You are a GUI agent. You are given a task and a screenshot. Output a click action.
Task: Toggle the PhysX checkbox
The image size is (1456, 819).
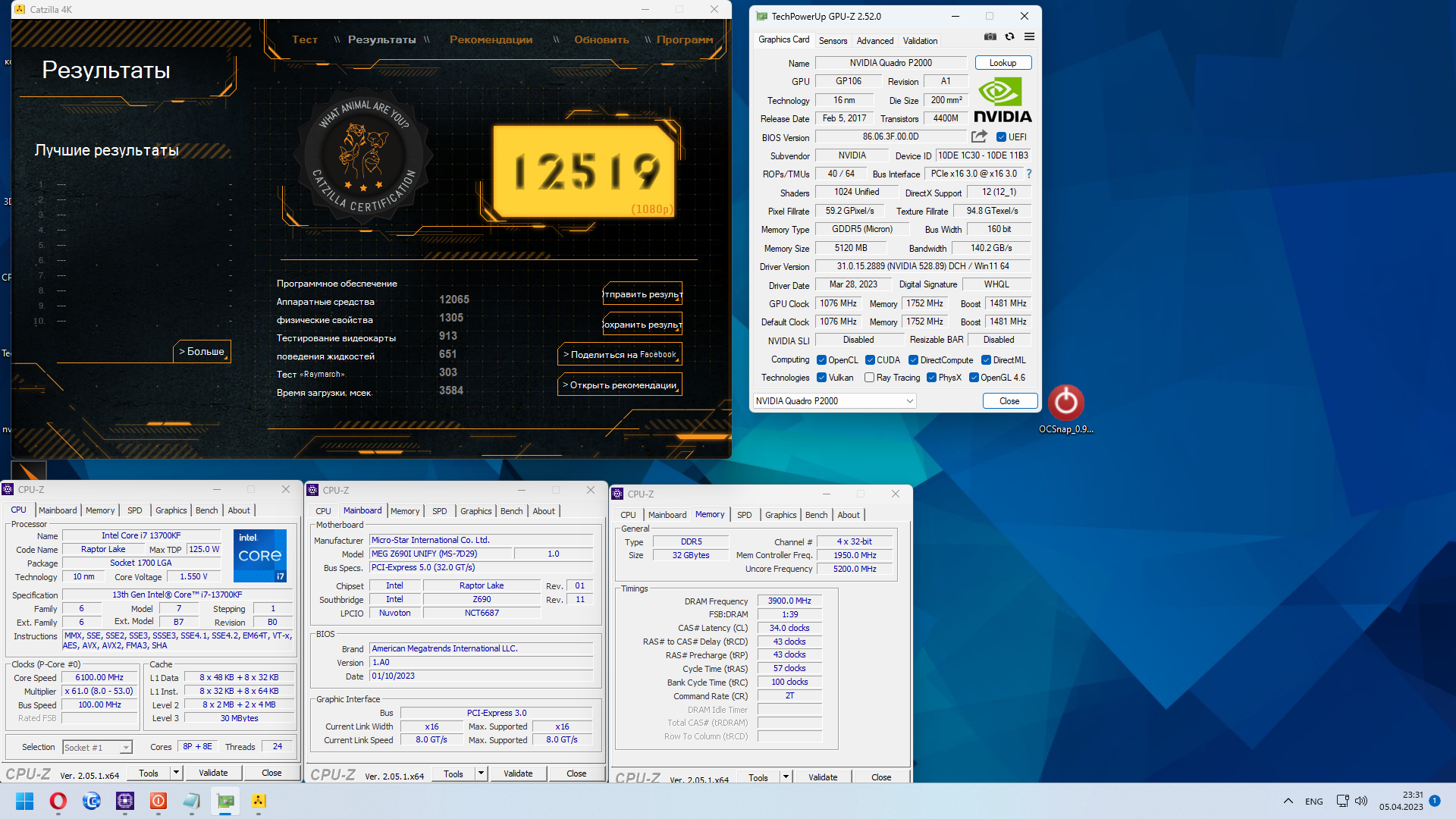[x=931, y=378]
